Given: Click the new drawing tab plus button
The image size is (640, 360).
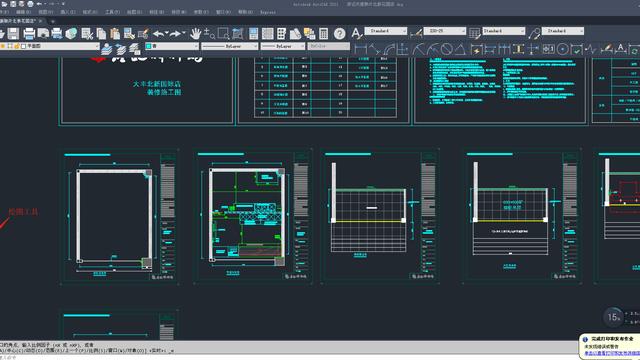Looking at the screenshot, I should point(53,21).
